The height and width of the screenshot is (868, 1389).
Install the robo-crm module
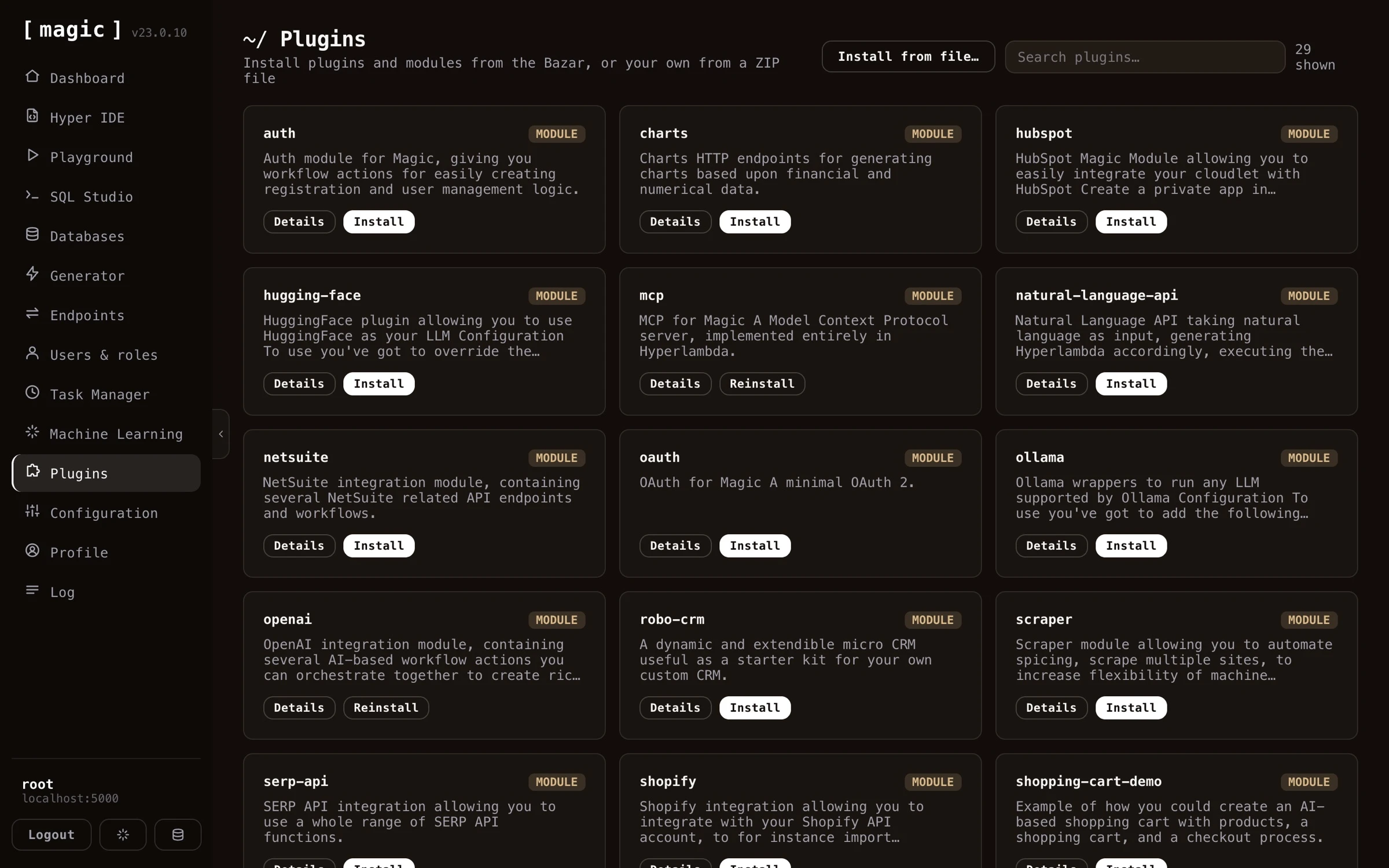(755, 708)
